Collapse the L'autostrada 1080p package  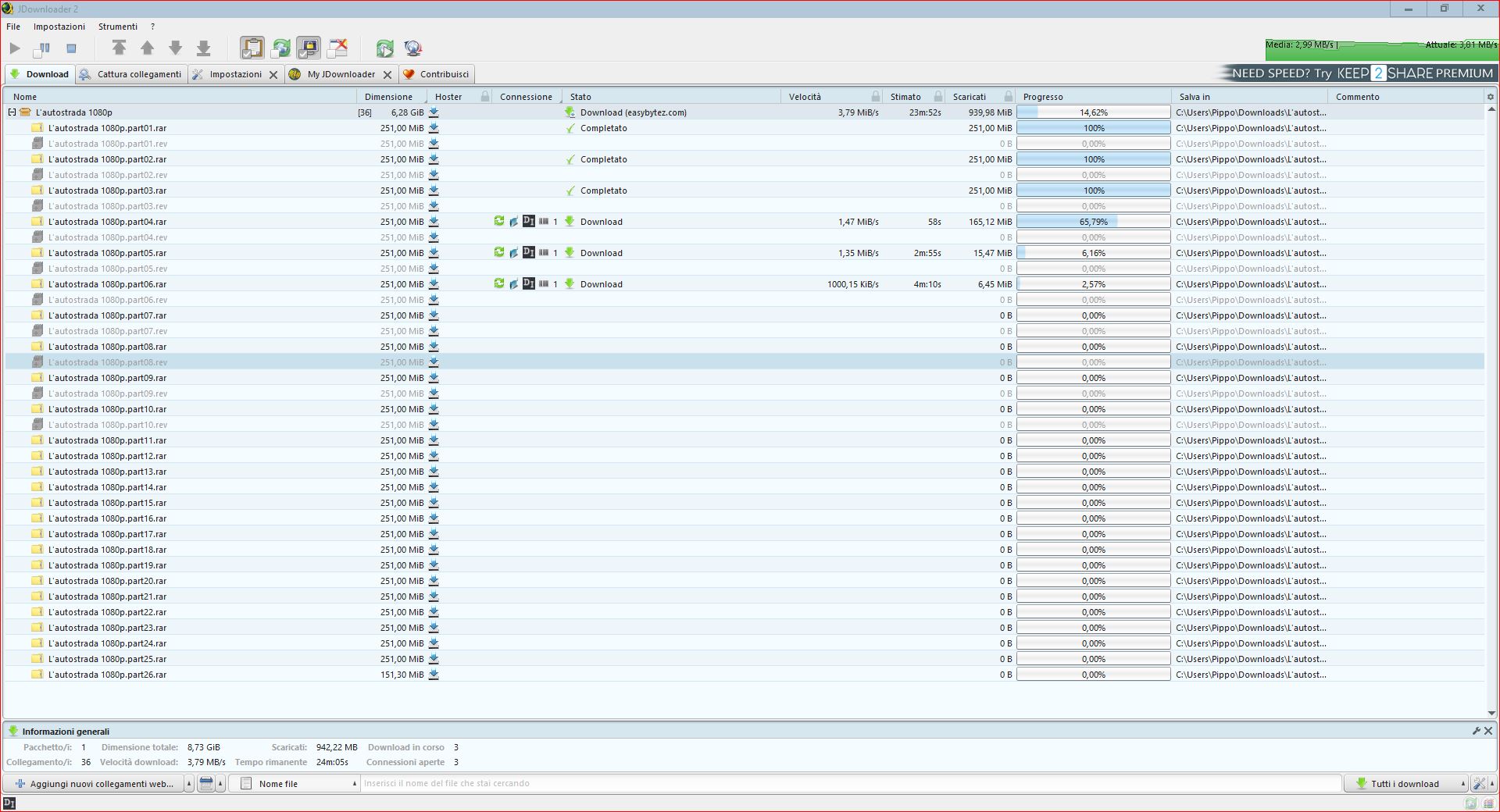12,112
